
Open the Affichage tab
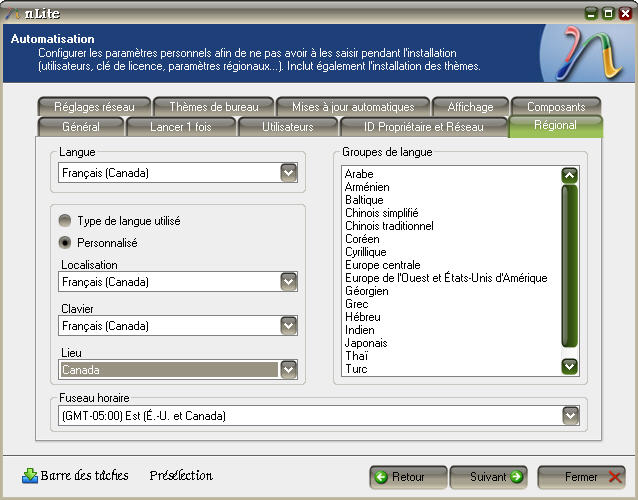[x=470, y=107]
